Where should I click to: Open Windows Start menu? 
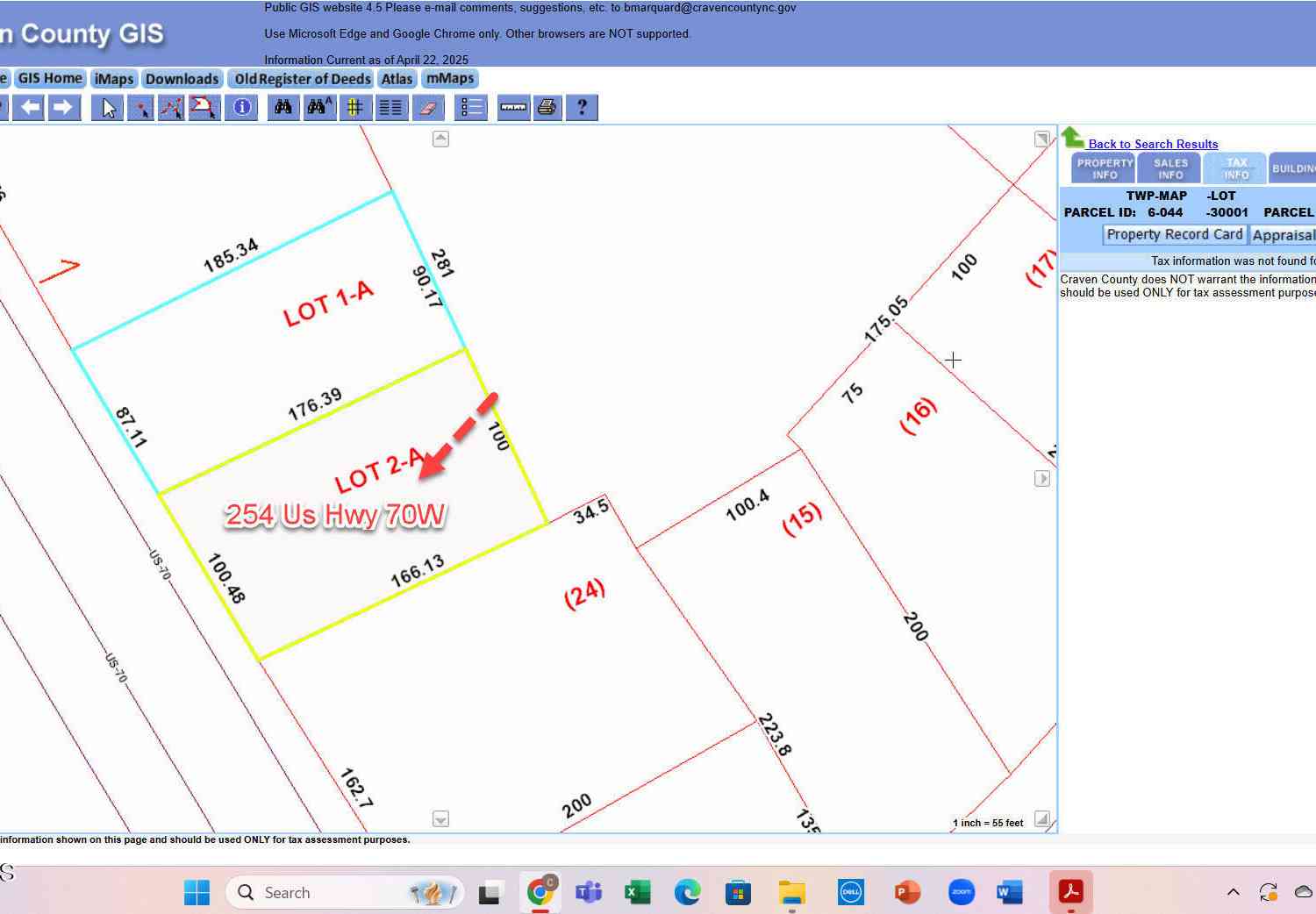197,893
